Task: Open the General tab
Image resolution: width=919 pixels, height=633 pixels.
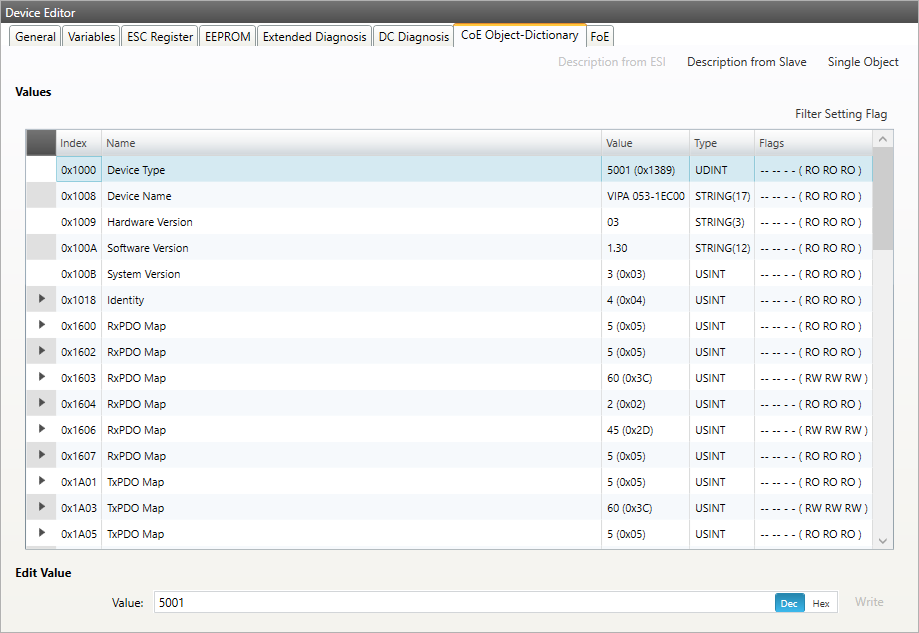Action: (x=36, y=37)
